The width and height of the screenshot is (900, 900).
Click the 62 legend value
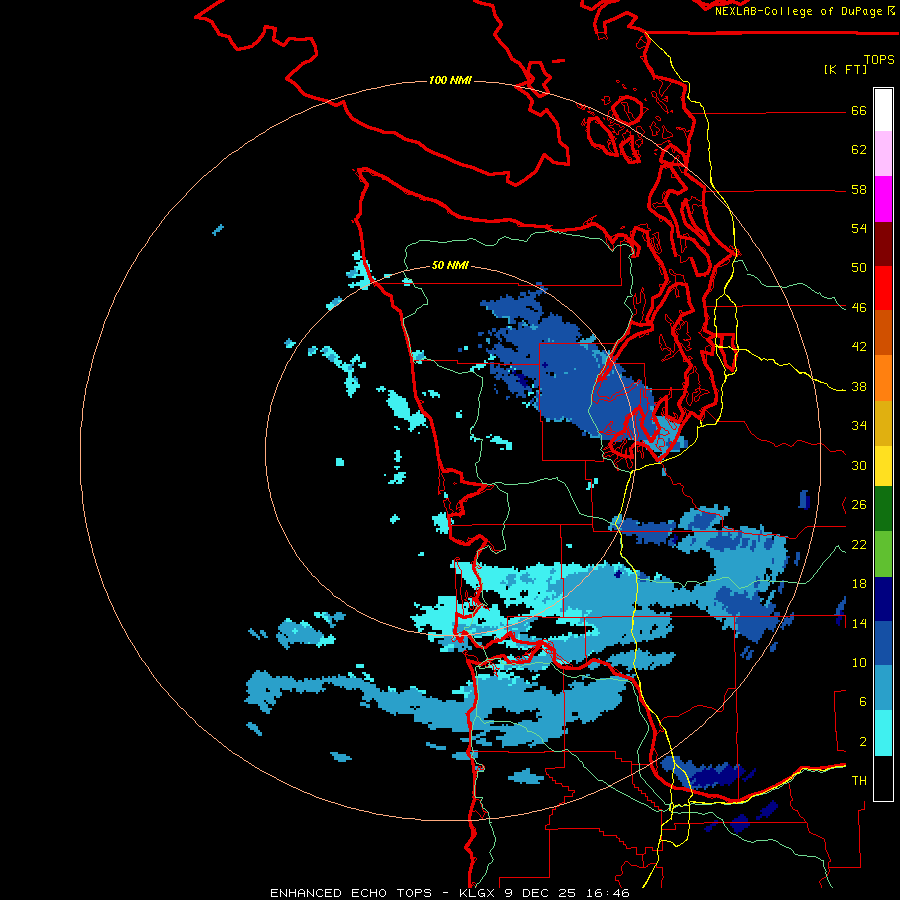[x=859, y=150]
